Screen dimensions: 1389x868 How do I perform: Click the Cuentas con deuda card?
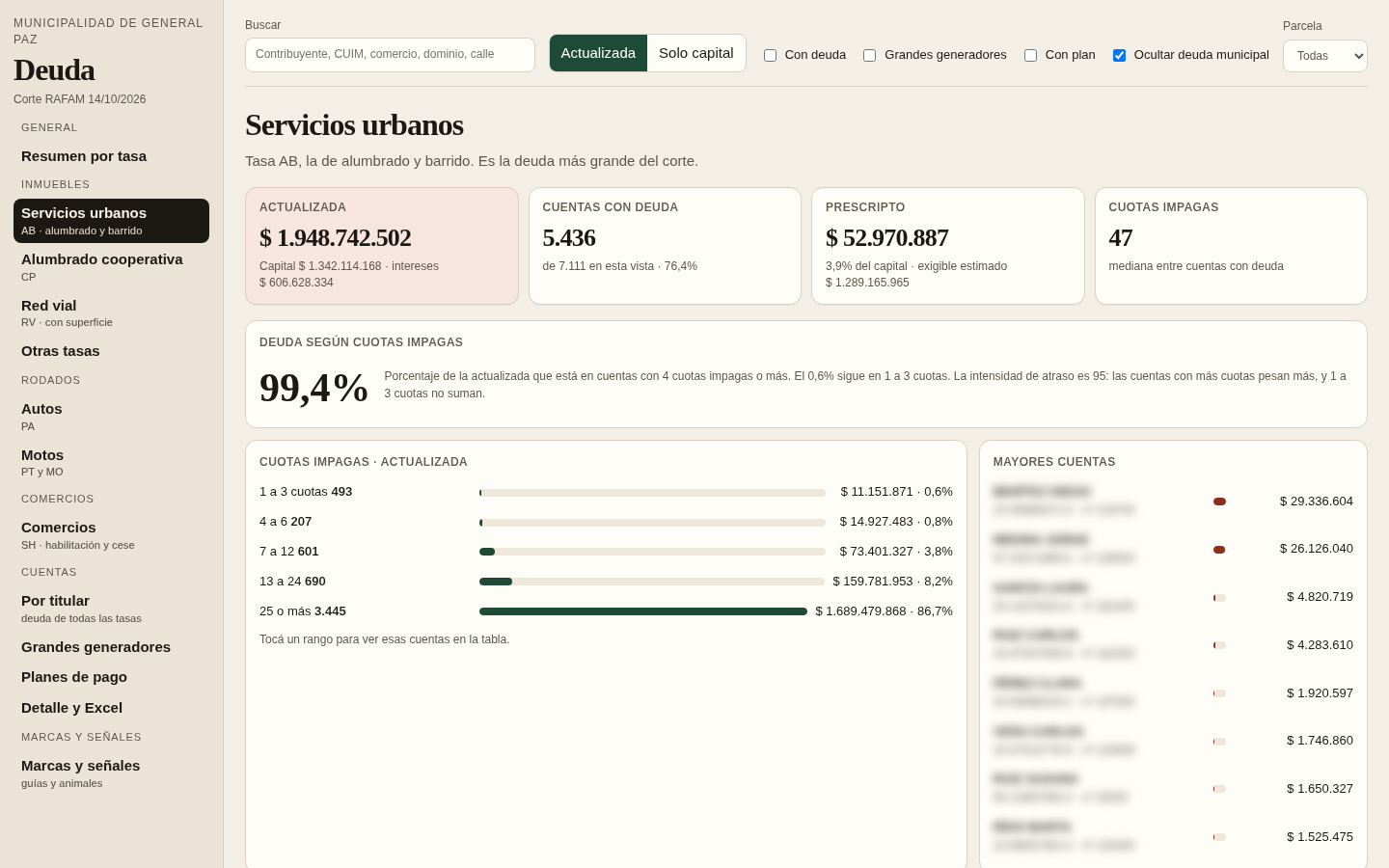665,246
